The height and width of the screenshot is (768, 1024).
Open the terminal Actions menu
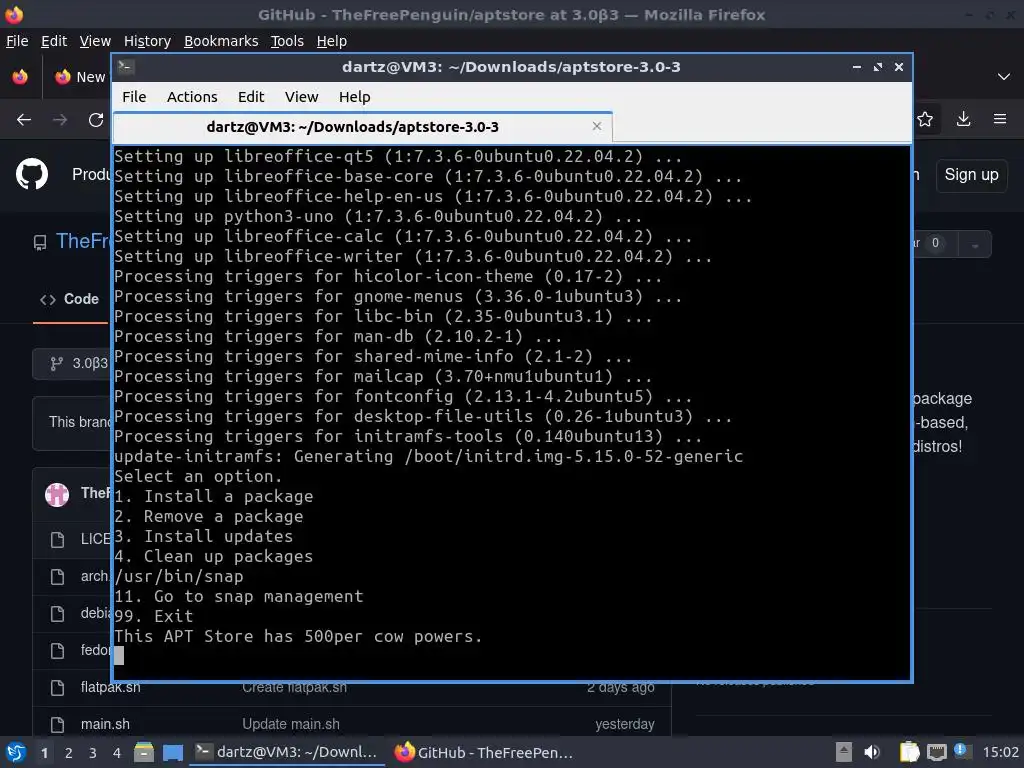point(192,97)
